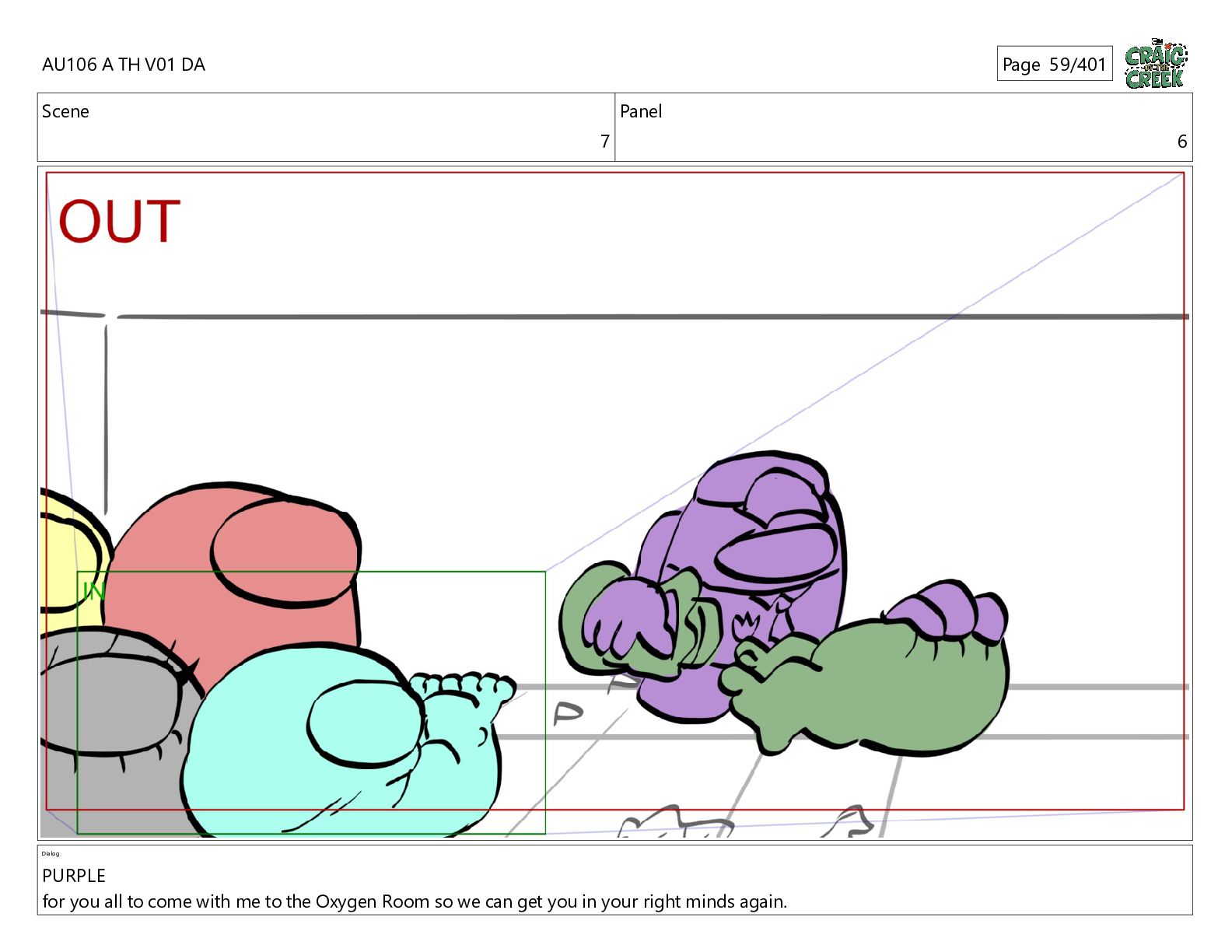Click the file name AU106 A TH V01 DA
The width and height of the screenshot is (1232, 952).
(x=124, y=65)
